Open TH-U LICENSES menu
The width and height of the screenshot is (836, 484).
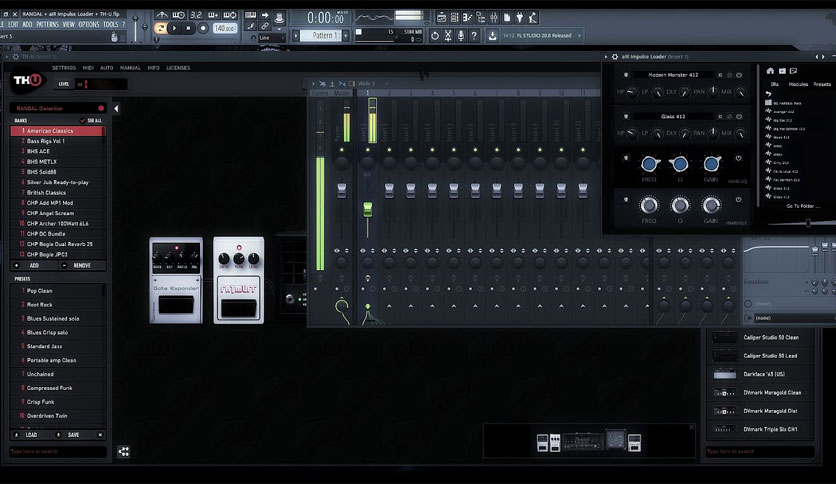tap(178, 68)
